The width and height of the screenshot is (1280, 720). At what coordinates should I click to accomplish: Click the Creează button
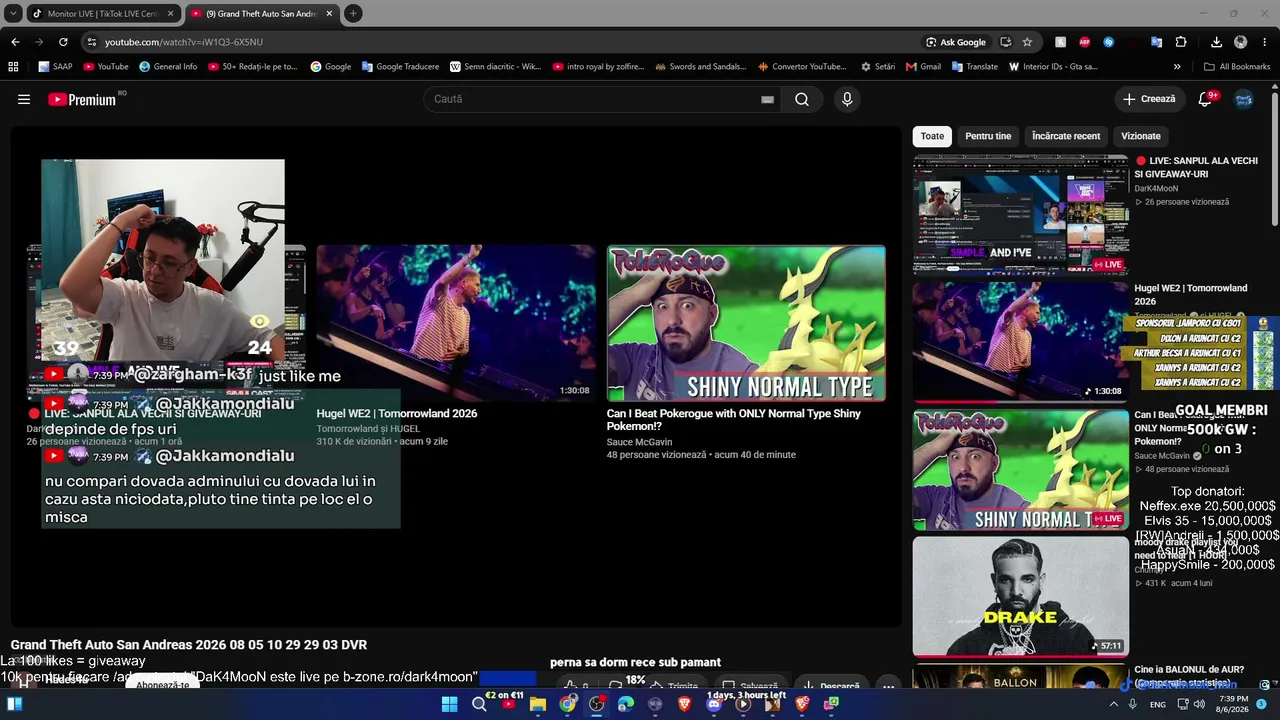(1149, 99)
